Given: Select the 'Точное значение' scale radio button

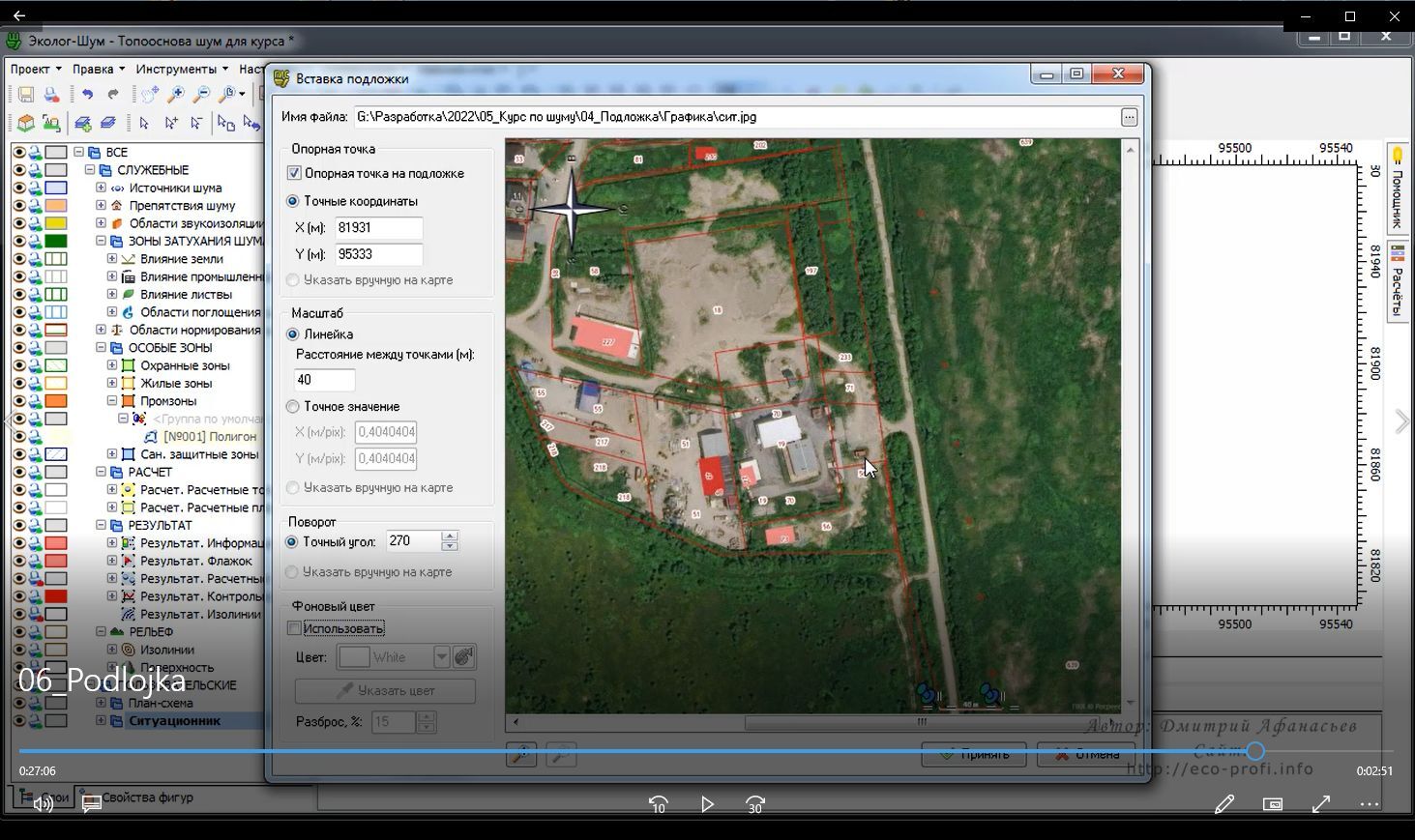Looking at the screenshot, I should tap(293, 407).
